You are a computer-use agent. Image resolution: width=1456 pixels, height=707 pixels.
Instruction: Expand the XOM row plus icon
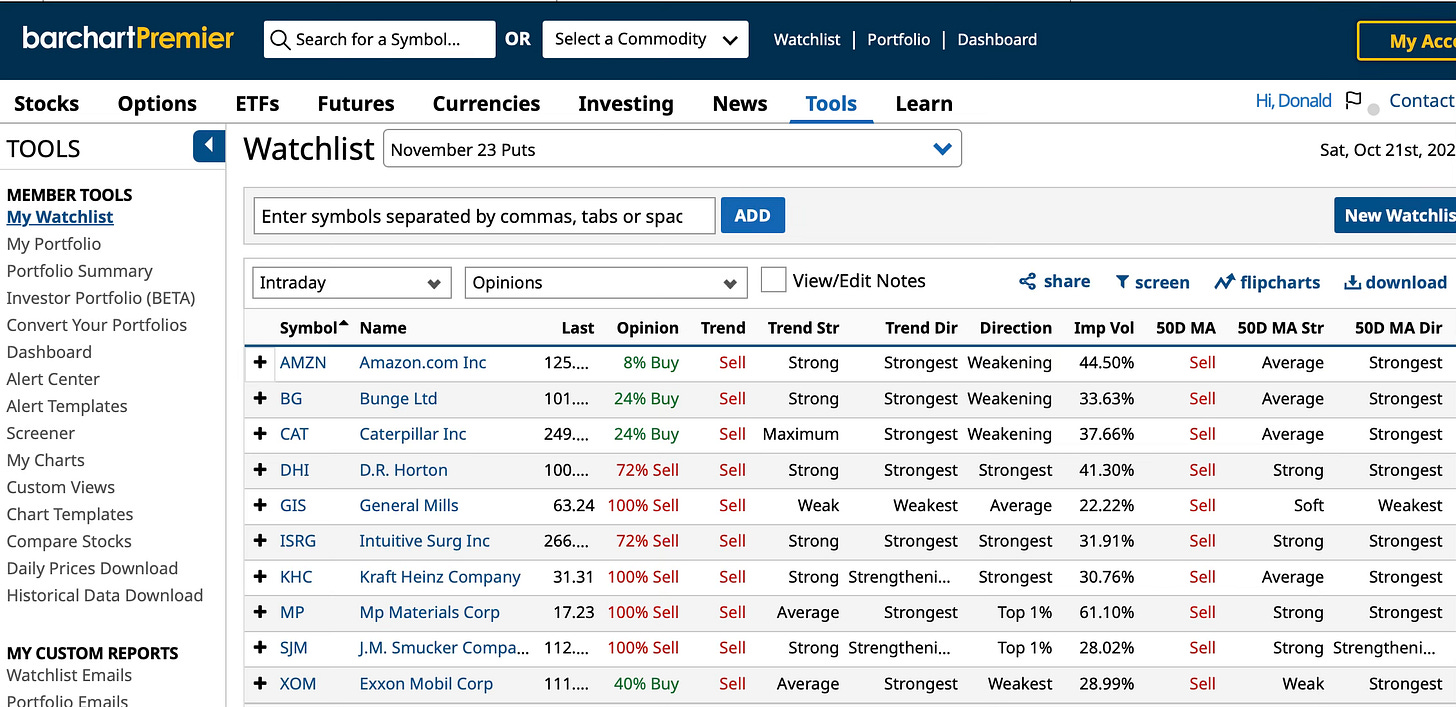260,684
